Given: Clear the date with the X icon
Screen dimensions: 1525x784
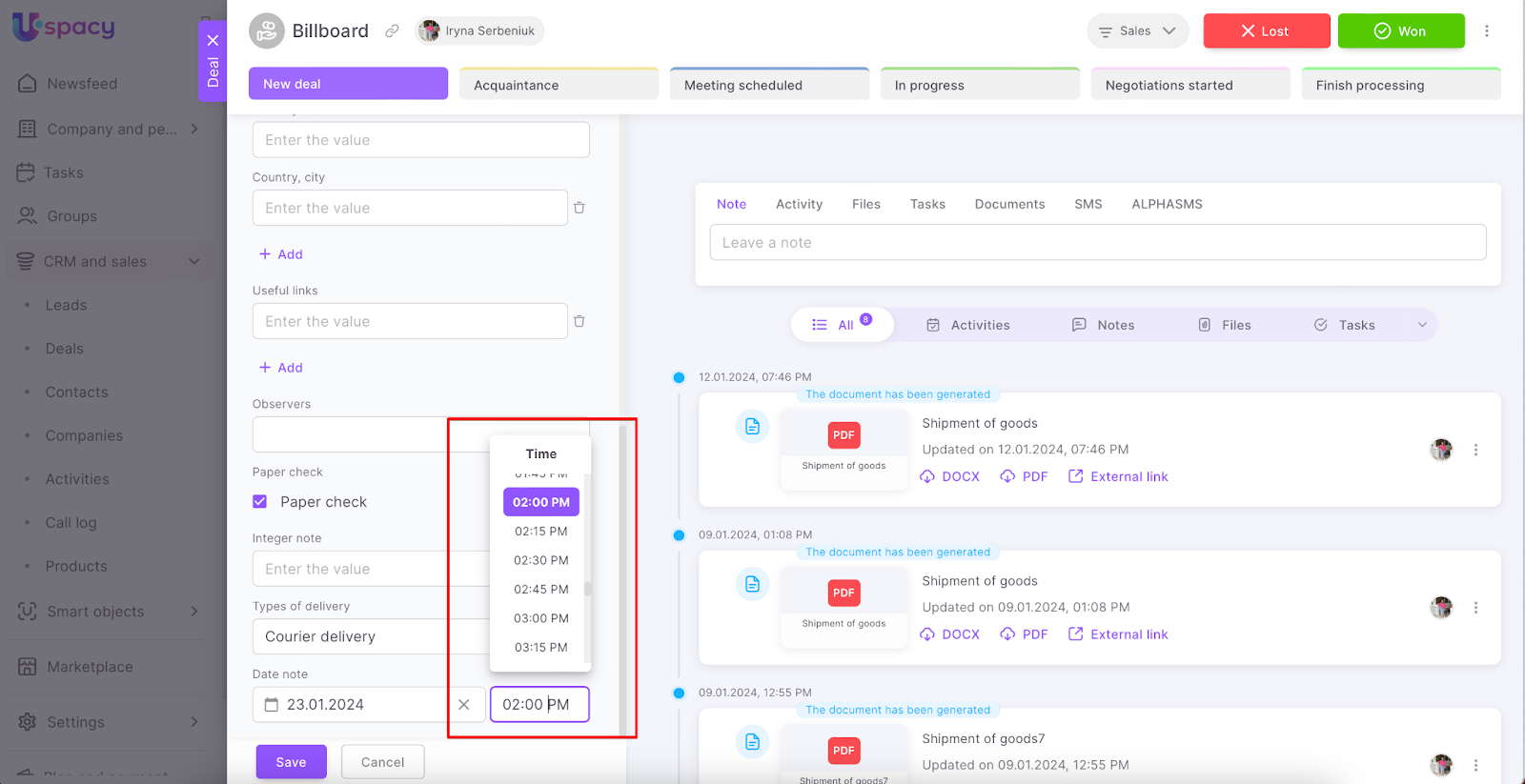Looking at the screenshot, I should pyautogui.click(x=464, y=705).
